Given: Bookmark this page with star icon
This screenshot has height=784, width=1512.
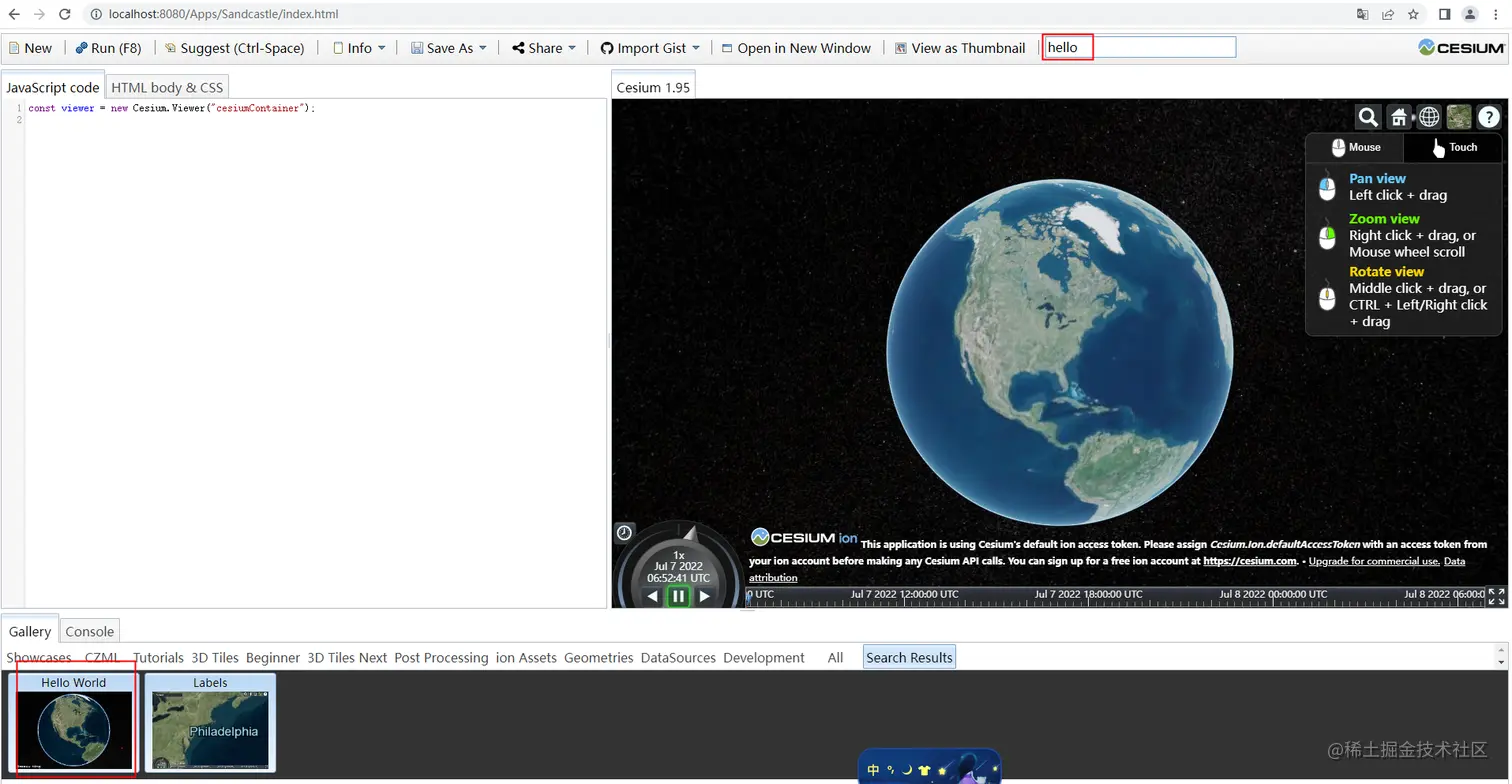Looking at the screenshot, I should tap(1413, 14).
